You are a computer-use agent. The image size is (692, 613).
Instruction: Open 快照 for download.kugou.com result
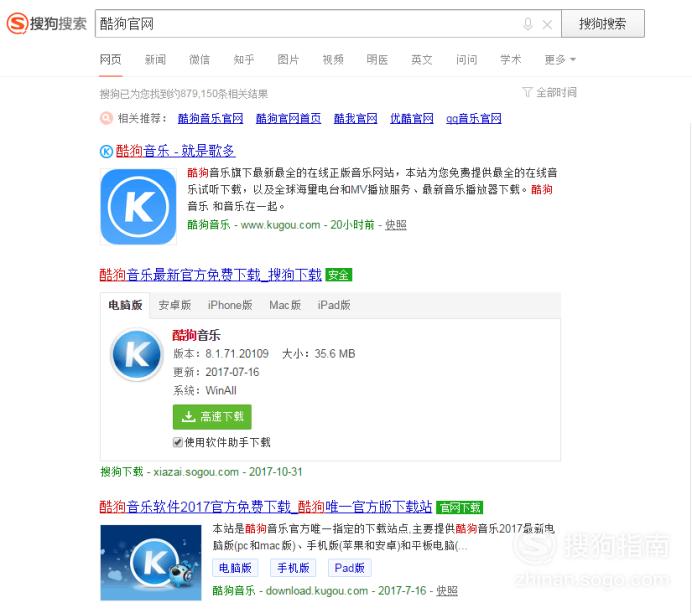click(447, 591)
